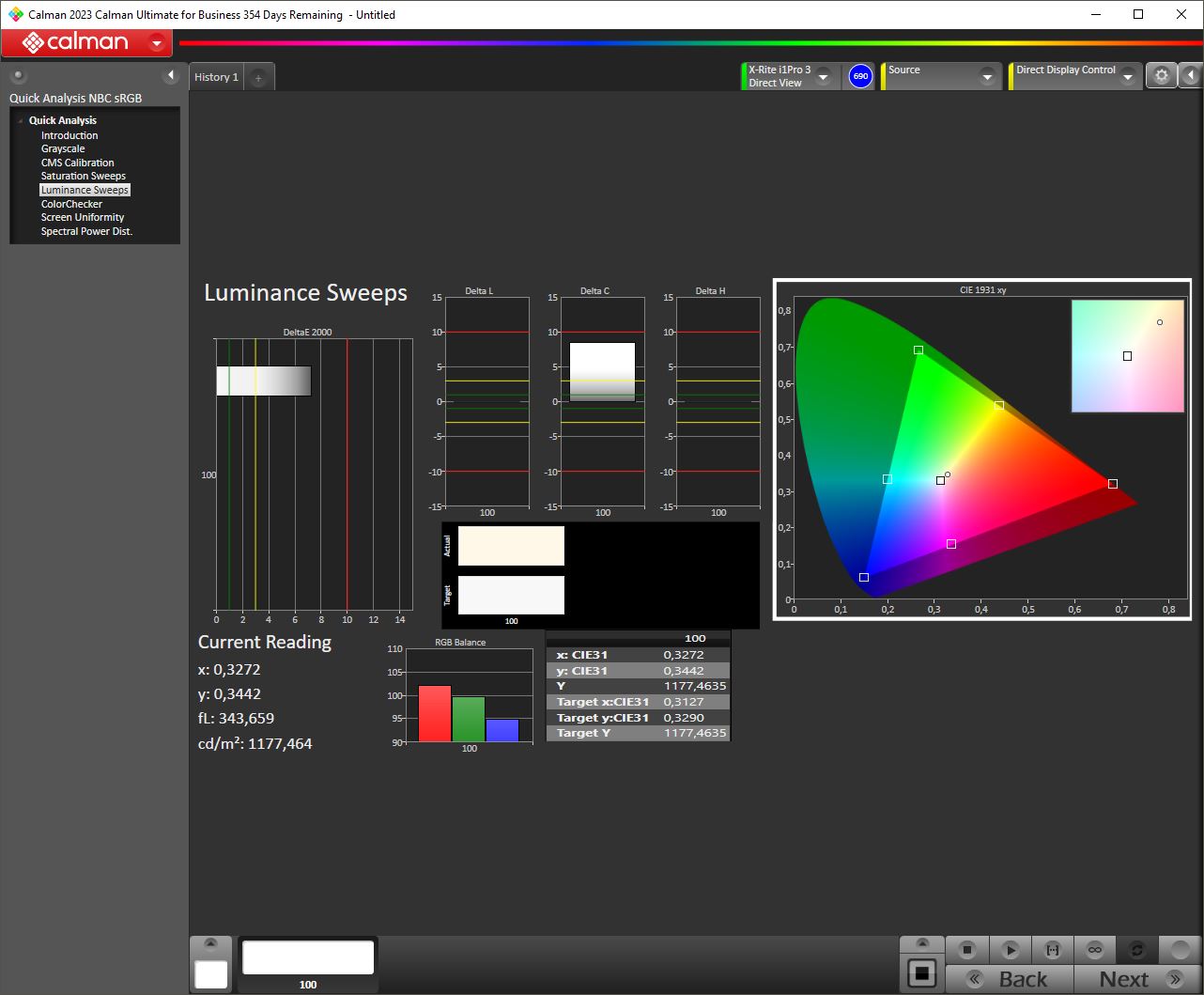Image resolution: width=1204 pixels, height=995 pixels.
Task: Select the Luminance Sweeps page
Action: pos(85,190)
